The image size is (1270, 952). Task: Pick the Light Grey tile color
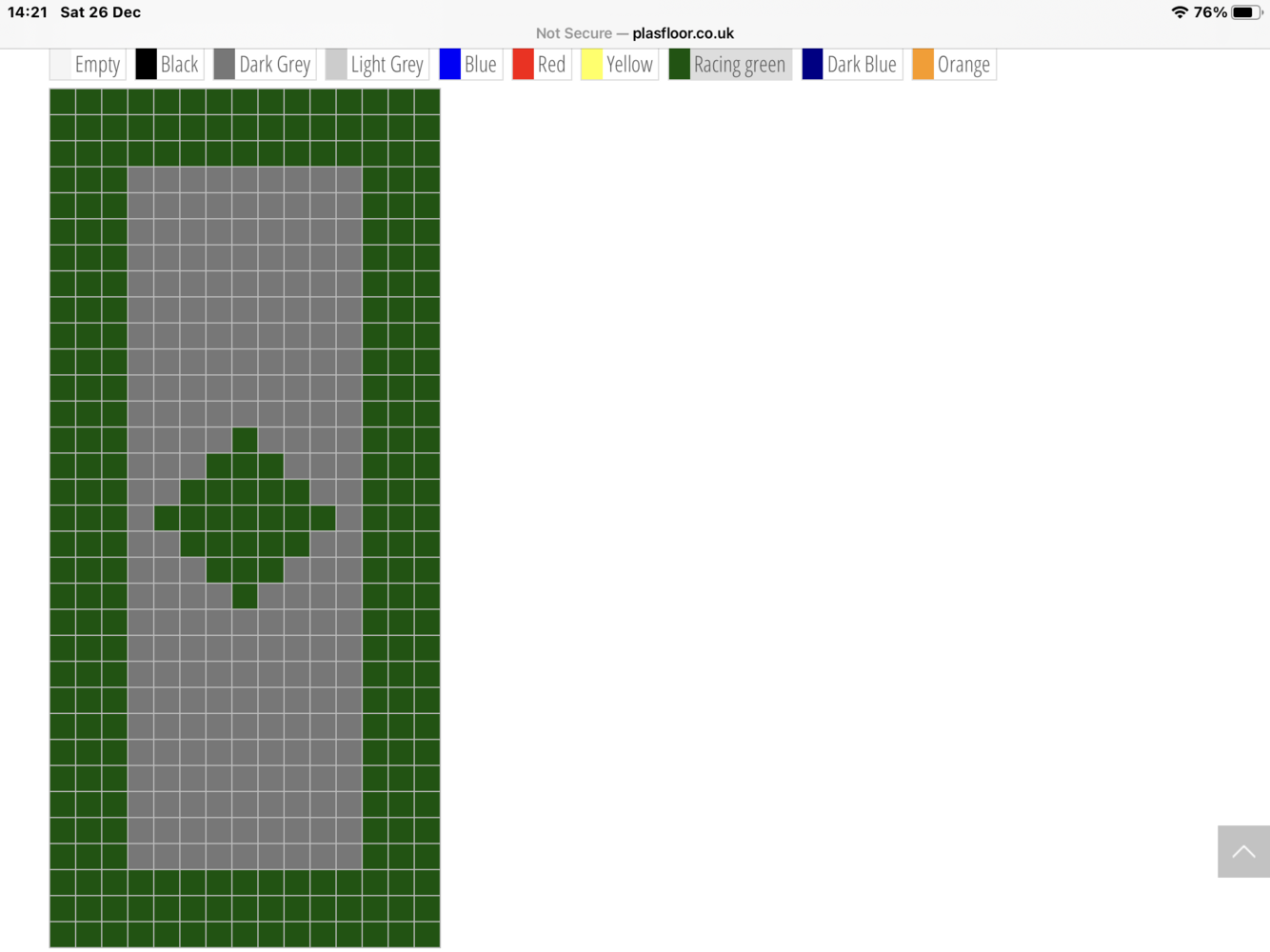click(377, 64)
